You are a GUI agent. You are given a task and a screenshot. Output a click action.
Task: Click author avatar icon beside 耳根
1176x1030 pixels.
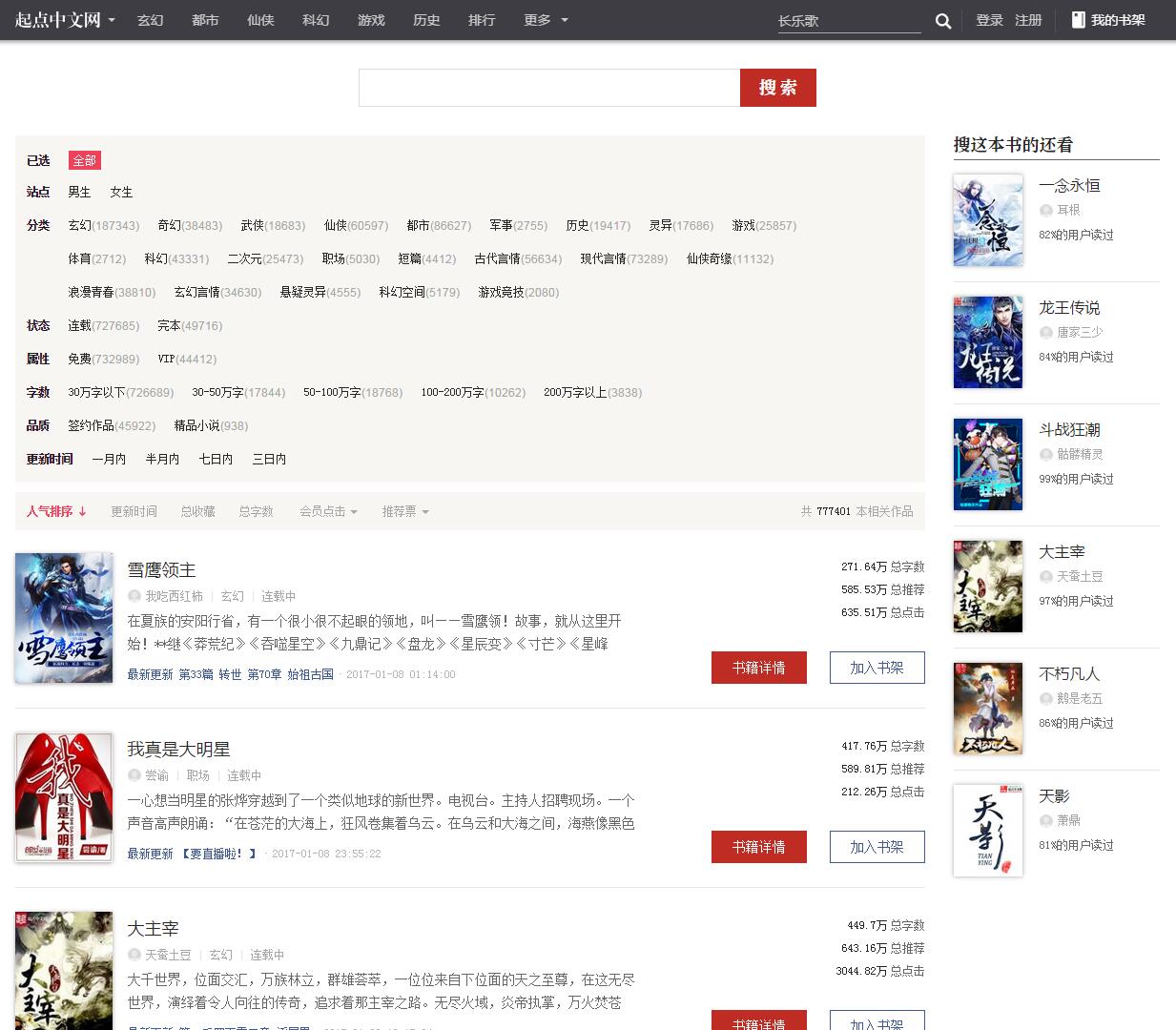1045,210
